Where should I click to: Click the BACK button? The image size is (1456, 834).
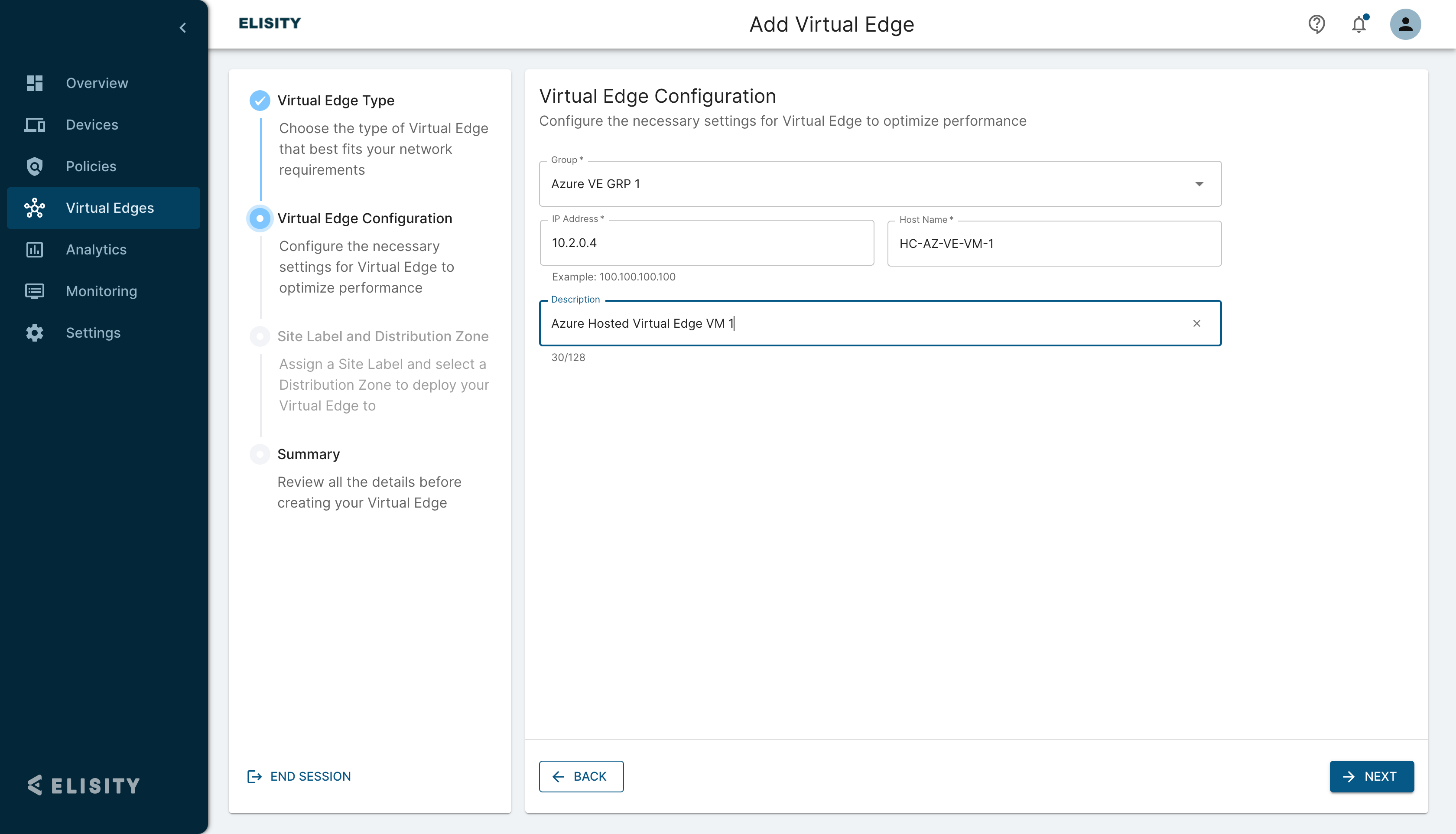pos(581,776)
